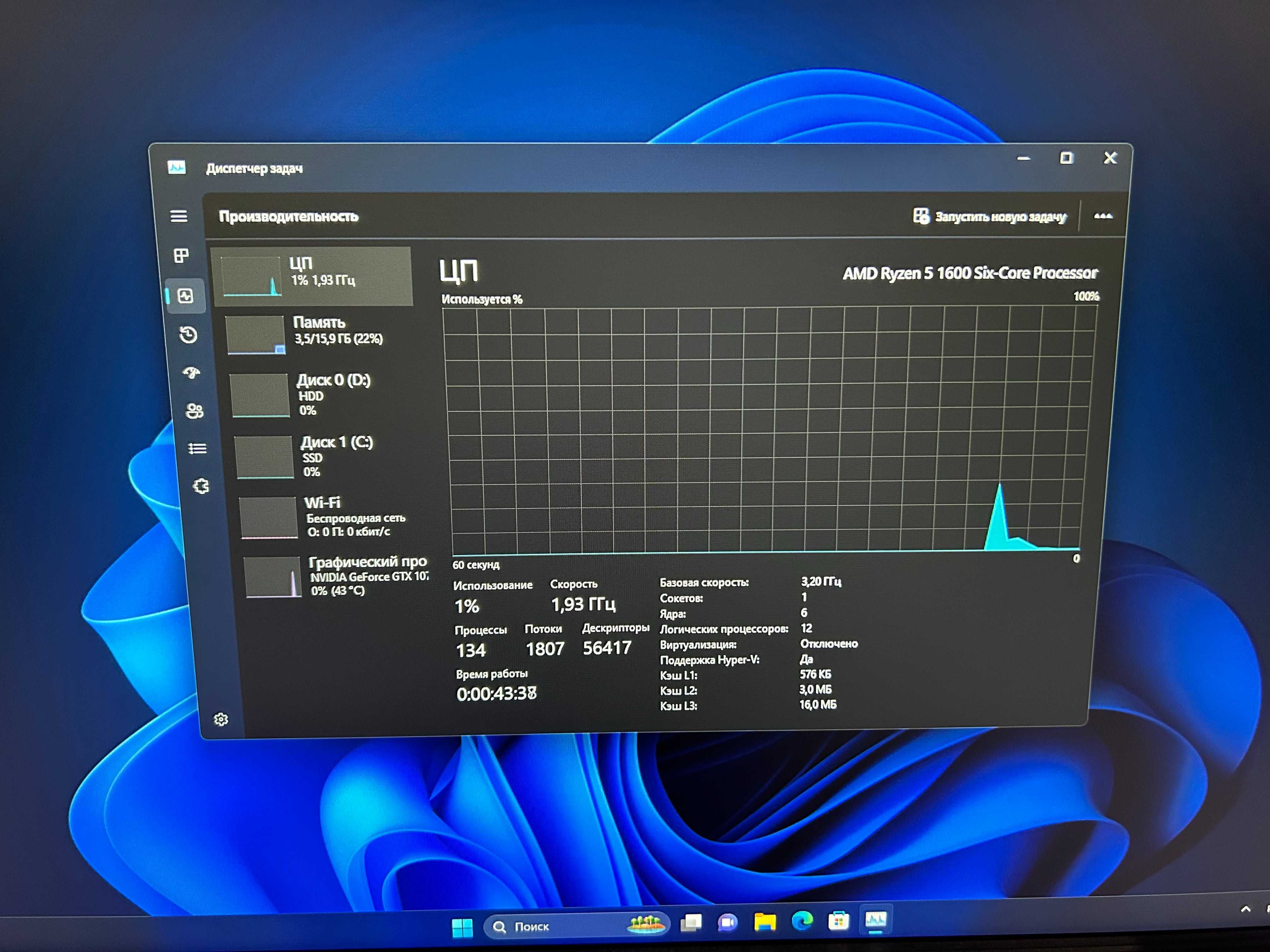1270x952 pixels.
Task: Click the 60 секунд graph label
Action: click(476, 565)
